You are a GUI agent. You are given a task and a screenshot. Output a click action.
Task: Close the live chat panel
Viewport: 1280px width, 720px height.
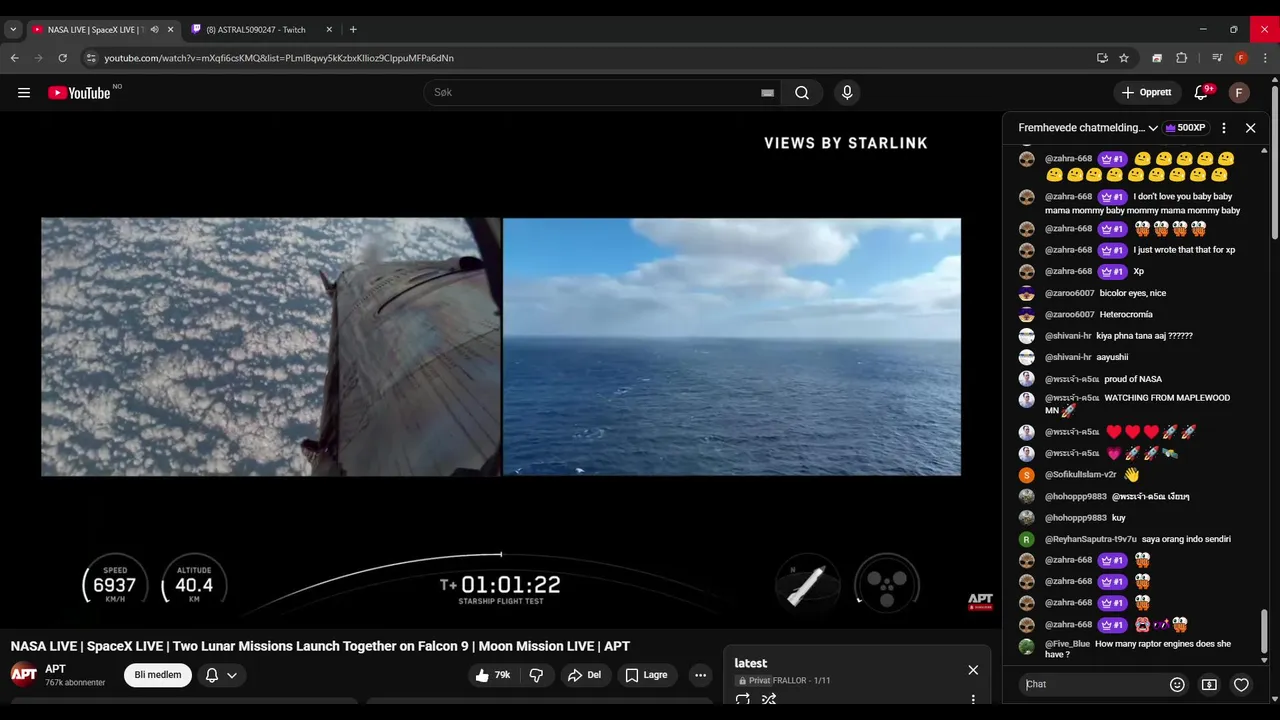click(x=1250, y=128)
